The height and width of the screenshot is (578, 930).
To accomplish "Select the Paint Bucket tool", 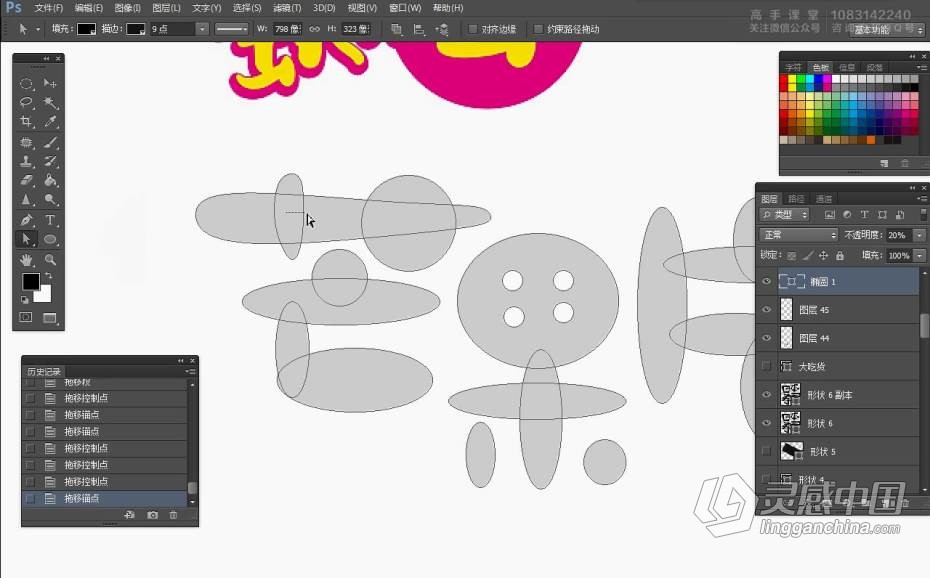I will tap(50, 180).
